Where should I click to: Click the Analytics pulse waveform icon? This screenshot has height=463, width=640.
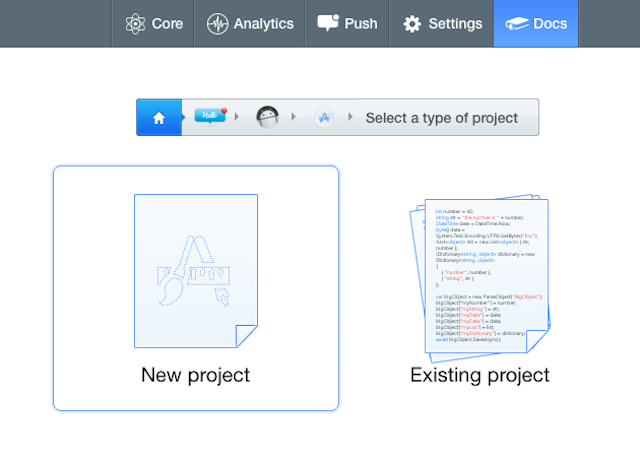[217, 24]
